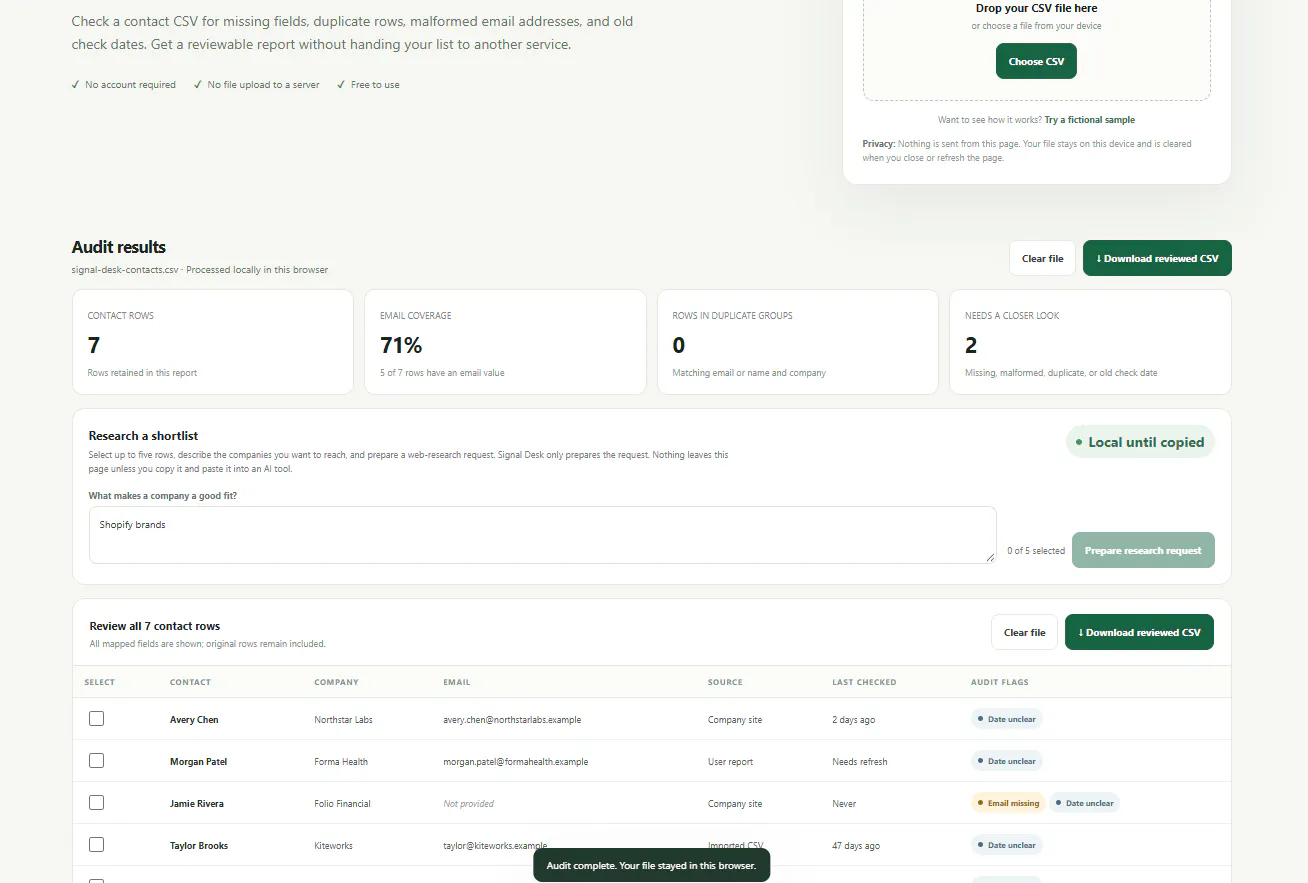Click the Date unclear flag on Morgan Patel row

point(1006,761)
